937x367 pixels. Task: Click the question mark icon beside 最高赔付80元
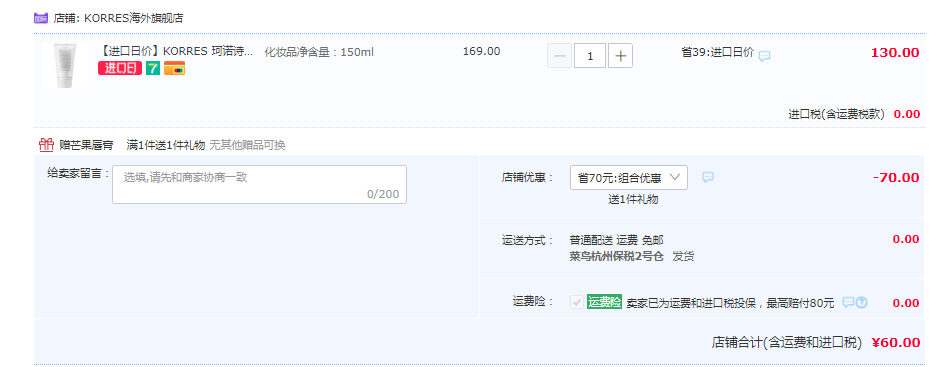(x=861, y=302)
